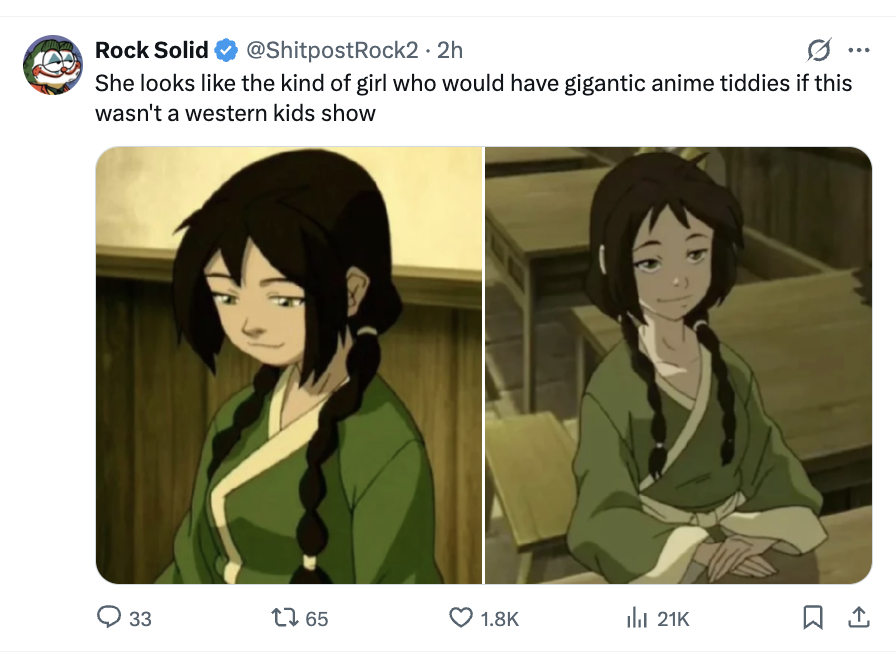Screen dimensions: 896x652
Task: Open the right image of the seated girl
Action: click(x=678, y=365)
